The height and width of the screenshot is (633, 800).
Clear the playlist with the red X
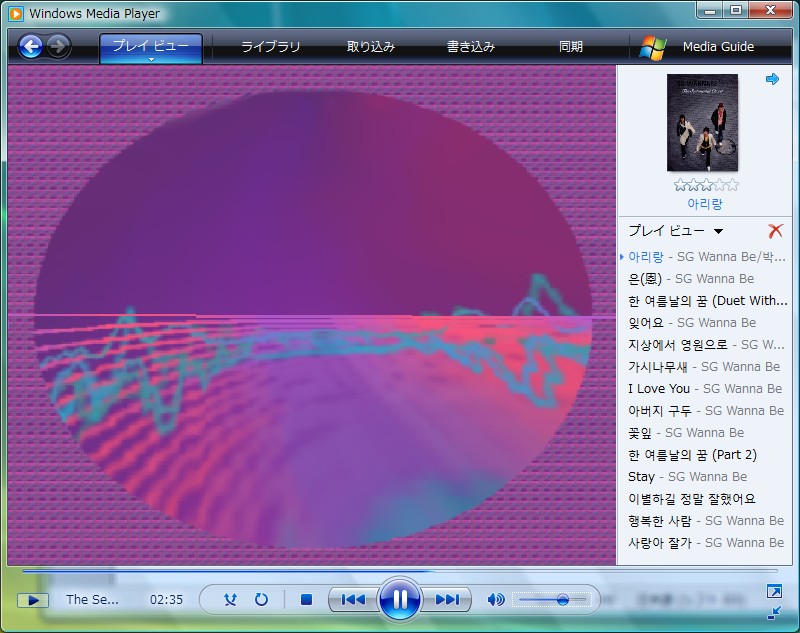776,231
